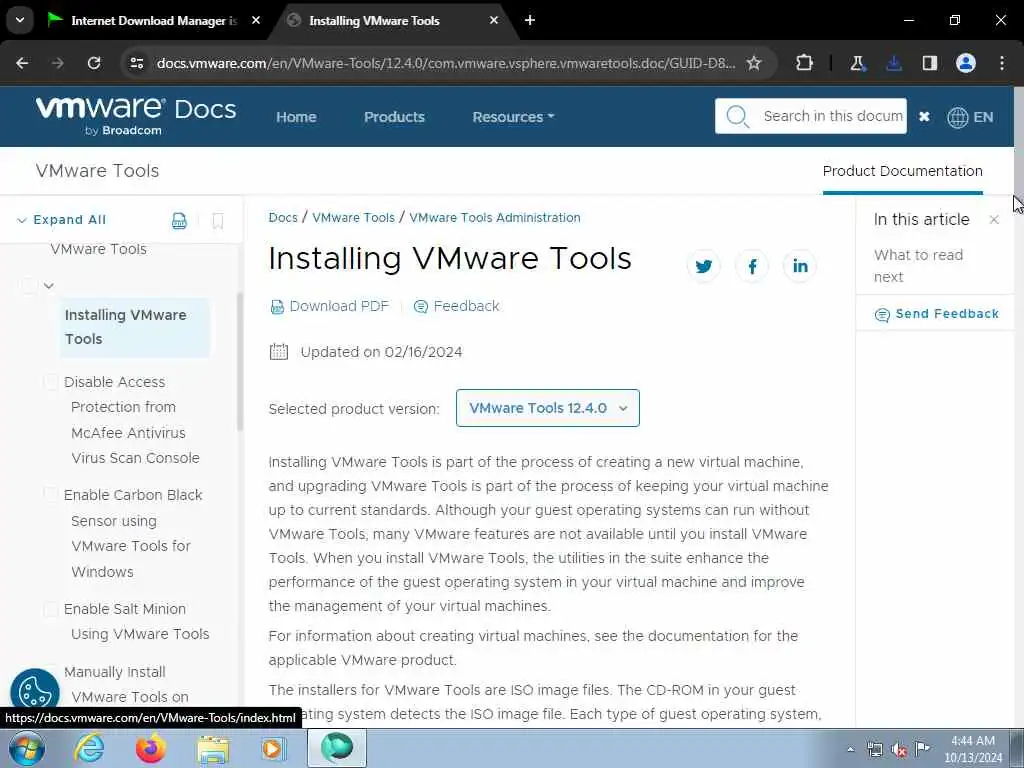Open the Chrome three-dot menu
This screenshot has height=768, width=1024.
coord(1002,63)
